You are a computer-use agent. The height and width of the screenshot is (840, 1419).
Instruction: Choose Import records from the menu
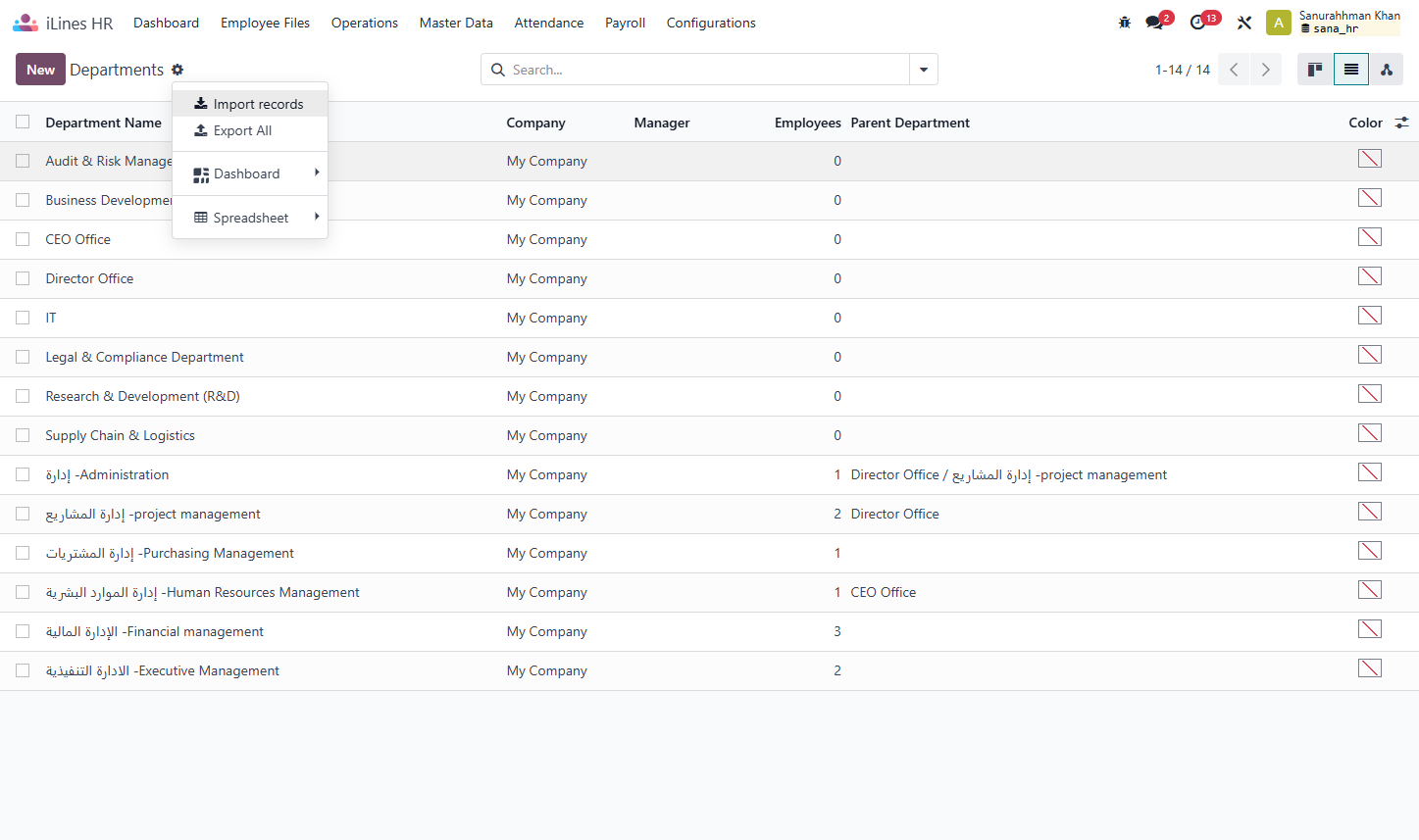click(x=250, y=104)
